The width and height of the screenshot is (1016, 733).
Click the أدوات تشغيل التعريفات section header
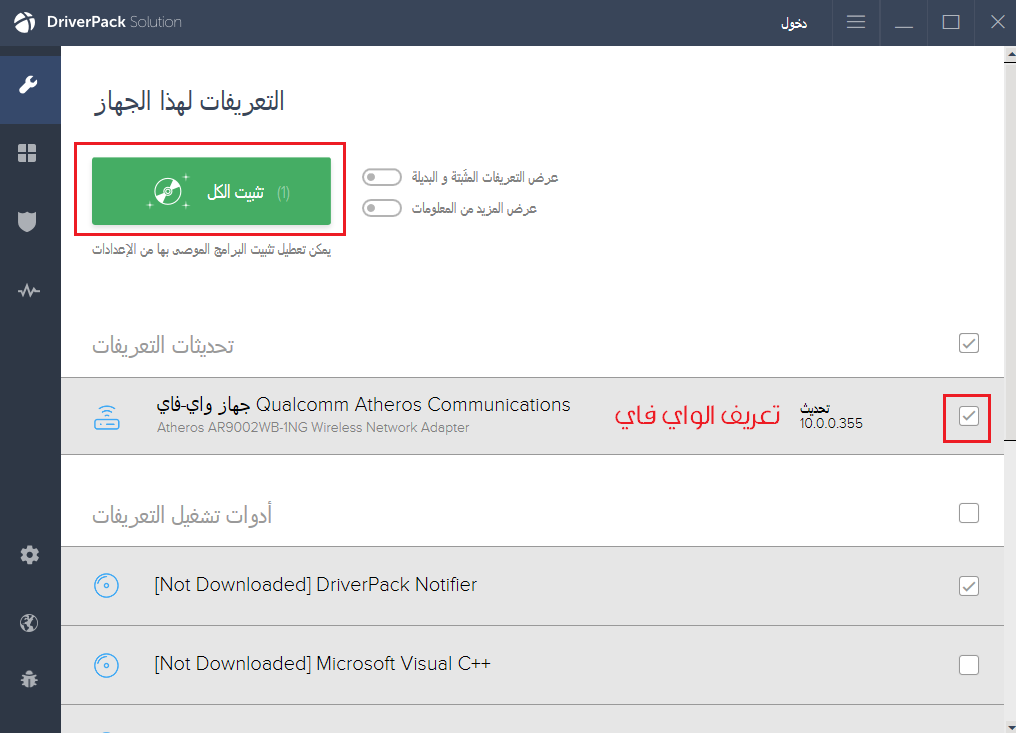(182, 515)
